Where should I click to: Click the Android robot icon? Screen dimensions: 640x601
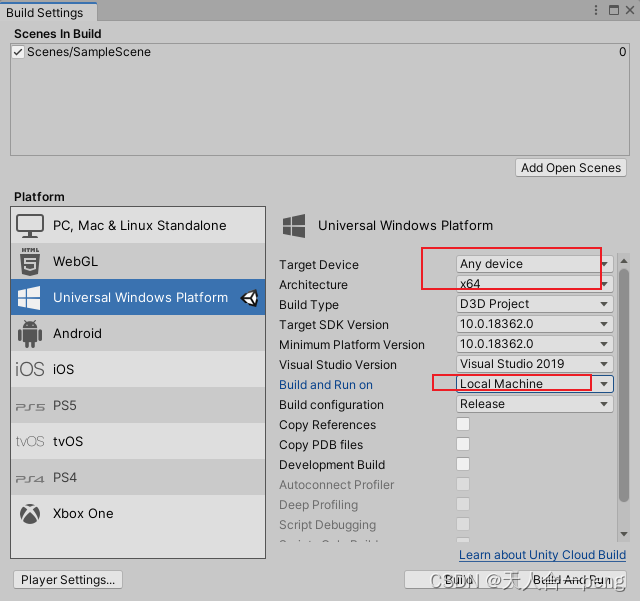30,334
